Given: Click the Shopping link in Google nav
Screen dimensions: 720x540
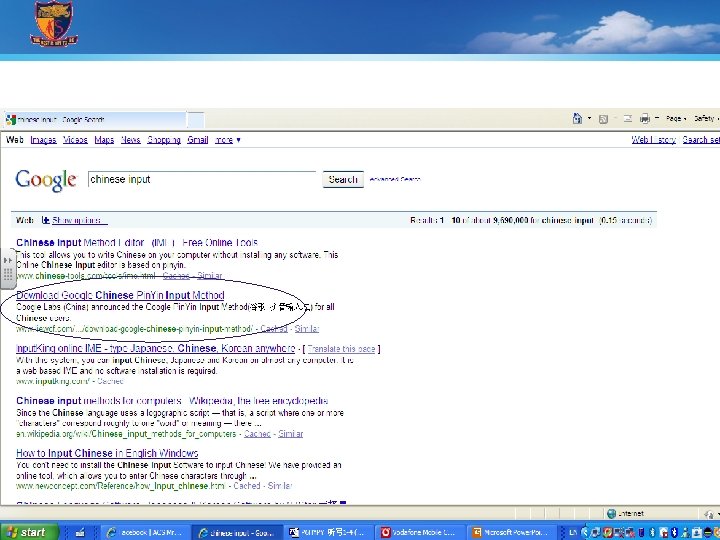Looking at the screenshot, I should 163,140.
